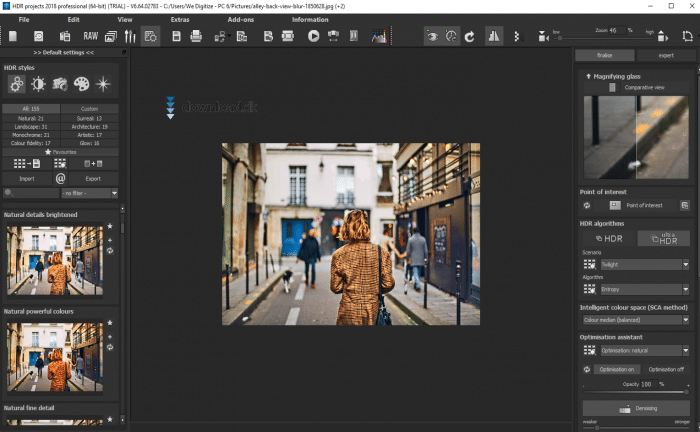Viewport: 700px width, 432px height.
Task: Select the ultra HDR algorithm button
Action: point(664,238)
